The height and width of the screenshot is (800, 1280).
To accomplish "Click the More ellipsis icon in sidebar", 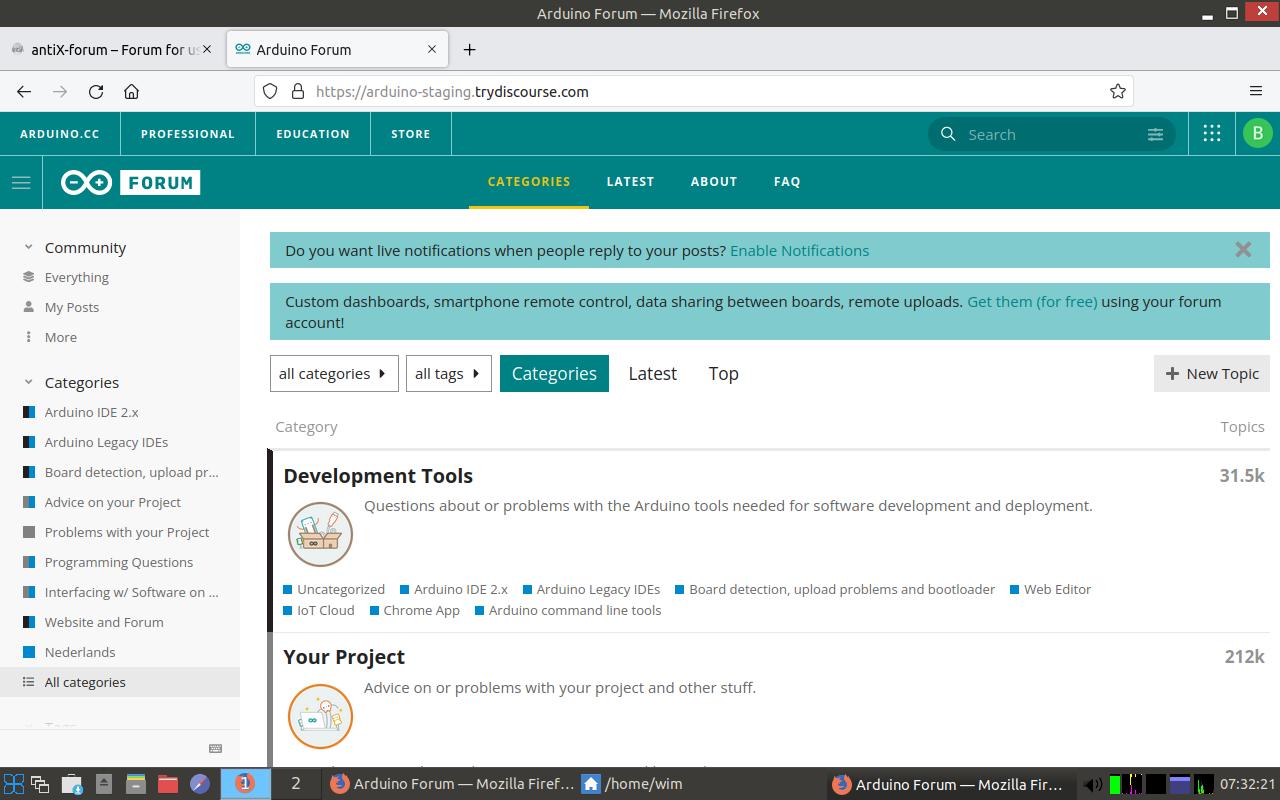I will point(28,337).
